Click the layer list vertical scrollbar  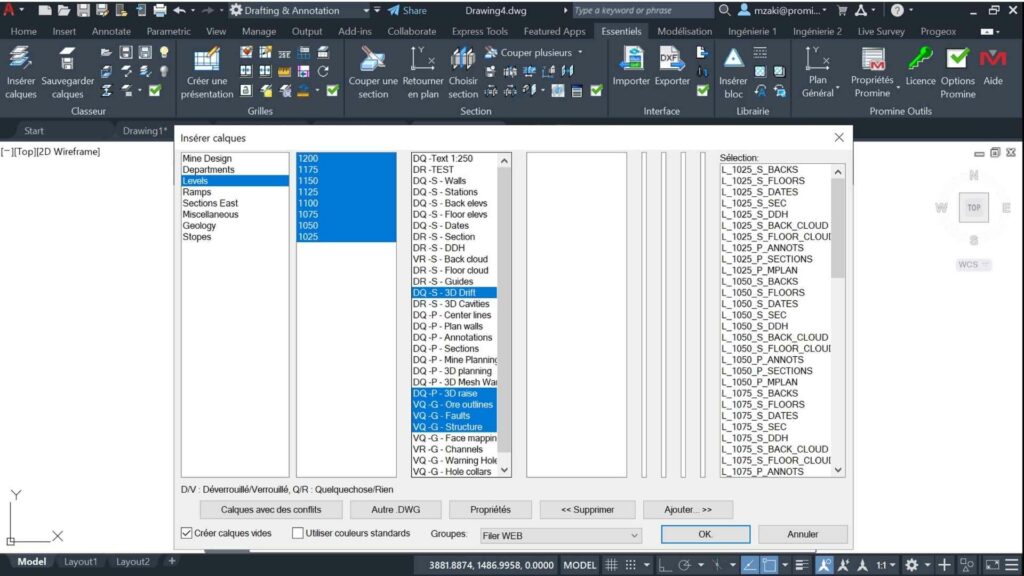click(x=504, y=315)
